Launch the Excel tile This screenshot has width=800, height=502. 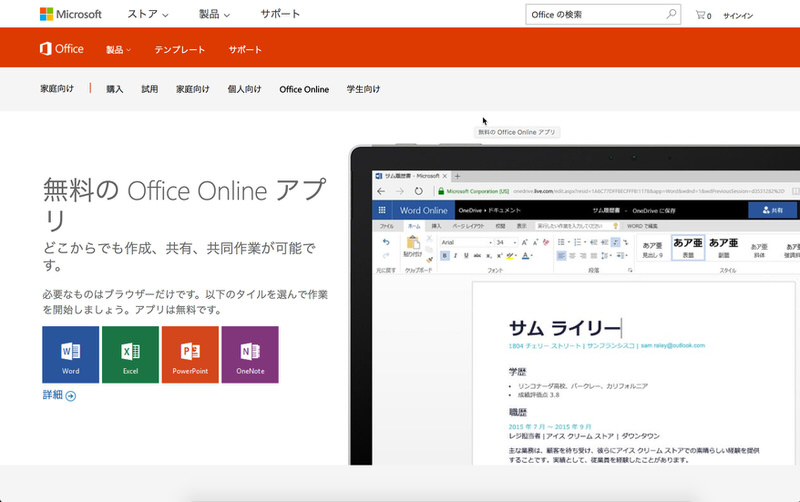pos(130,354)
